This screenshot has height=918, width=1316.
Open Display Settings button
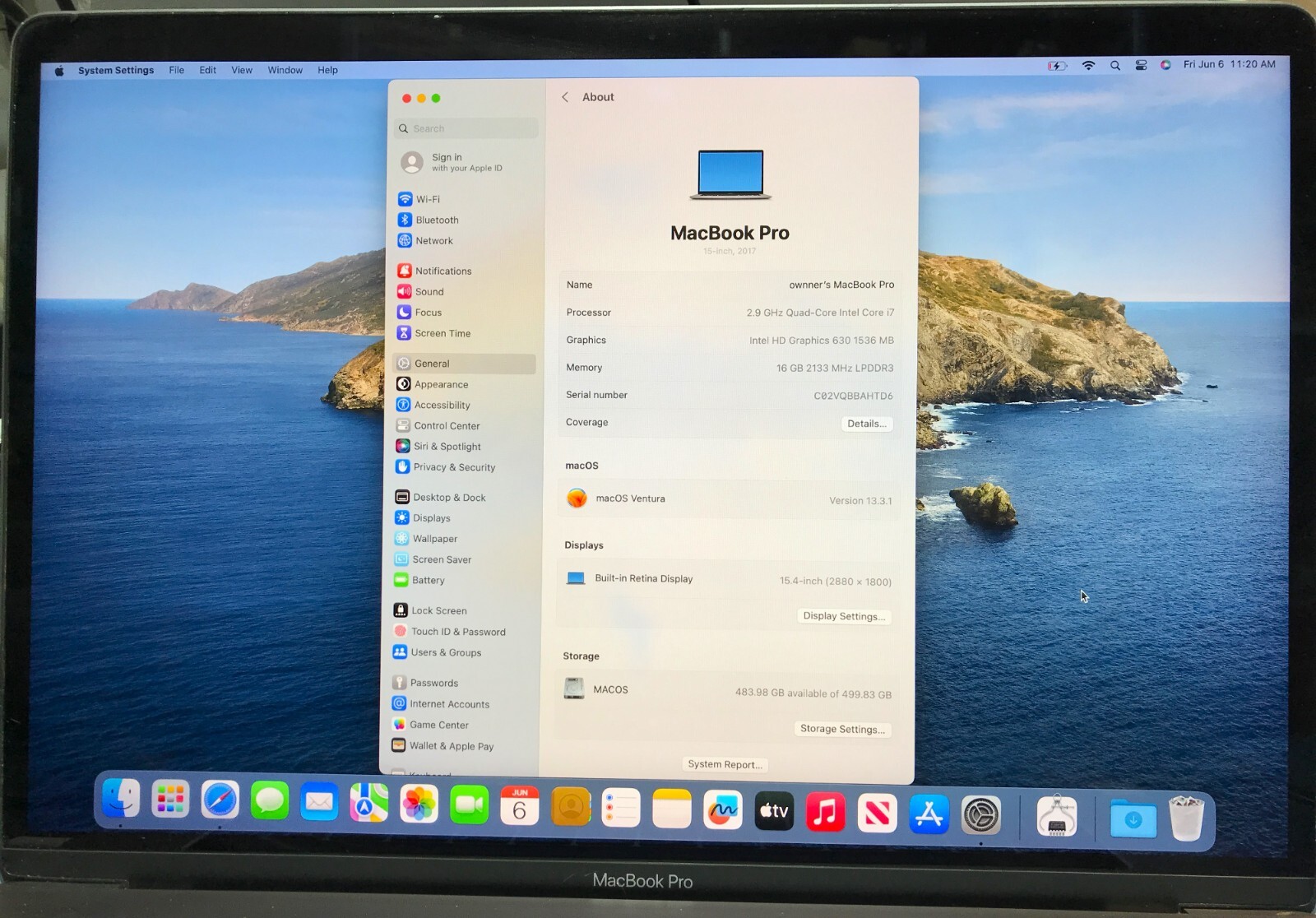click(x=844, y=616)
